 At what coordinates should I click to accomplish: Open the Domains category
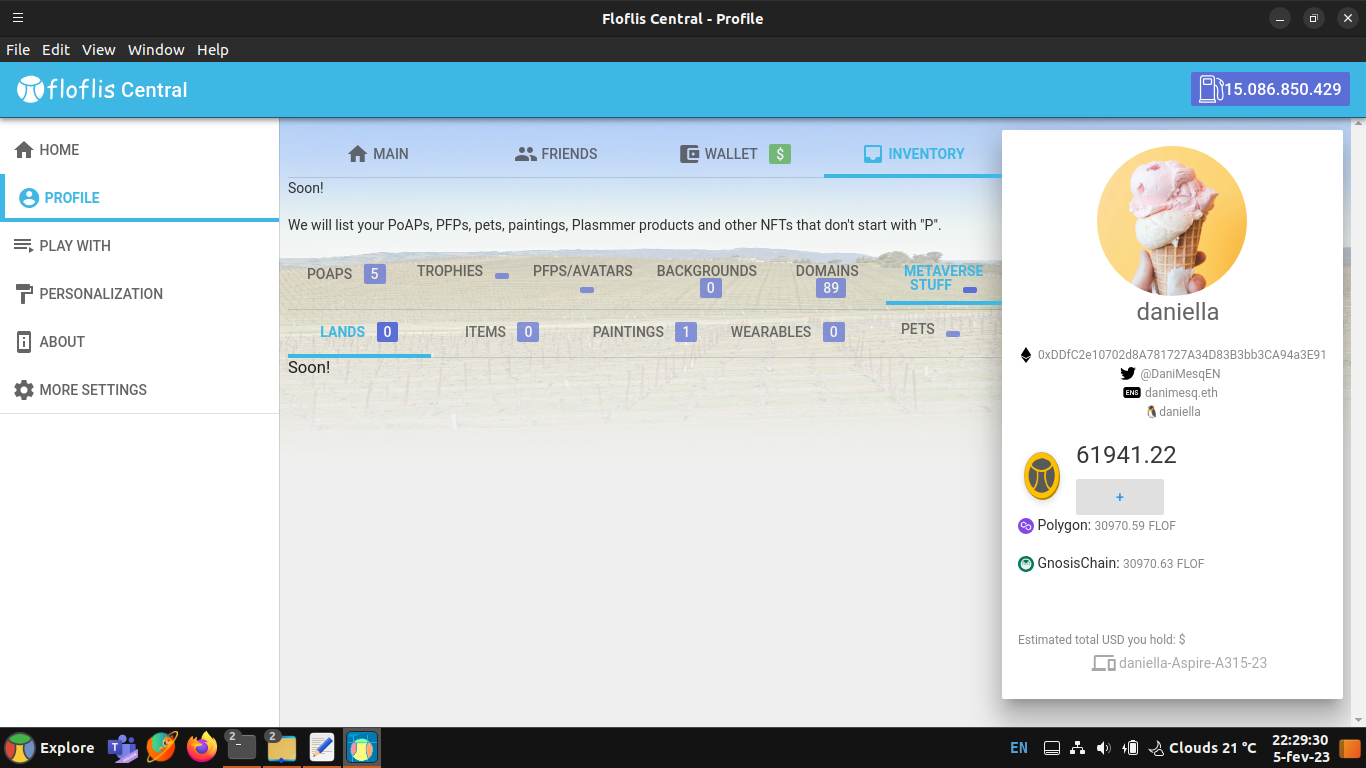(x=828, y=279)
